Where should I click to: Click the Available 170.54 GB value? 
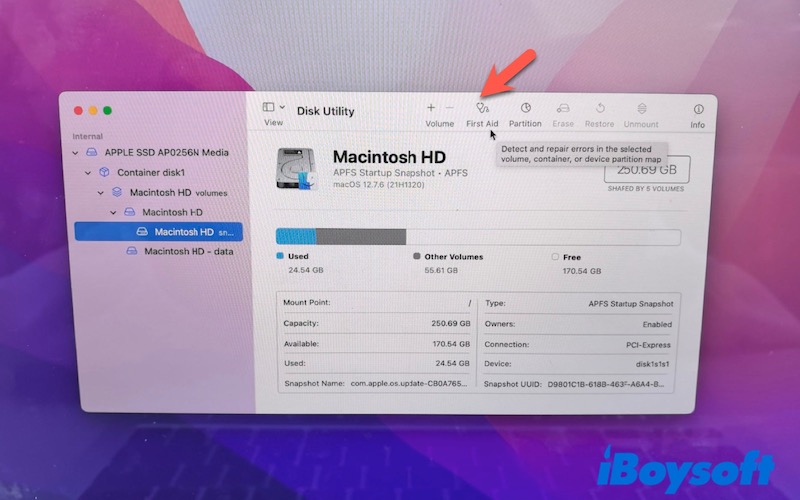click(x=451, y=344)
